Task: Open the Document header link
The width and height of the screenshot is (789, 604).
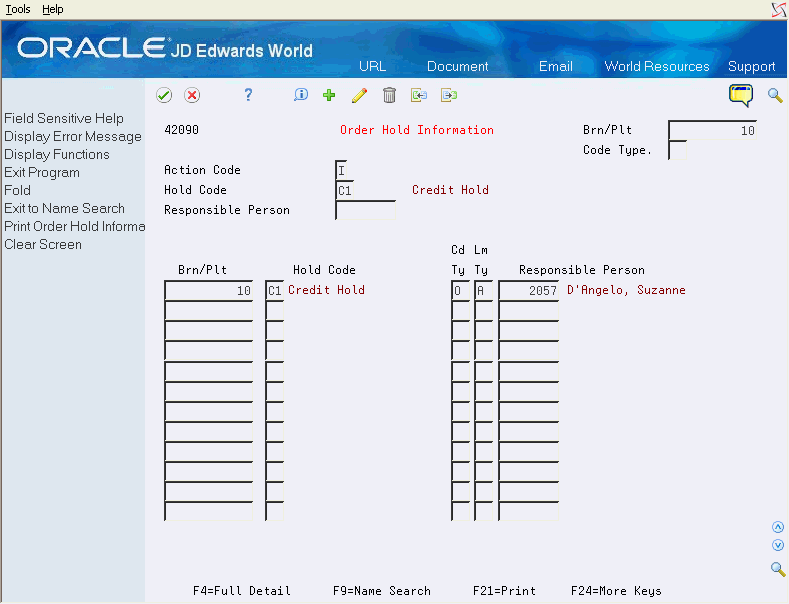Action: [x=457, y=66]
